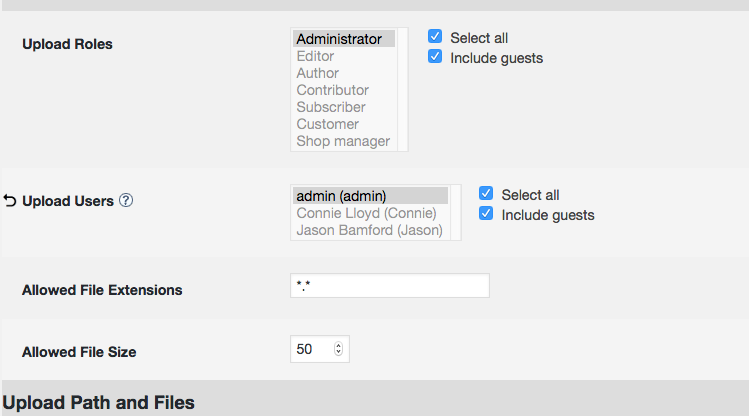Pick the Contributor role entry
Screen dimensions: 749x416
pos(344,90)
